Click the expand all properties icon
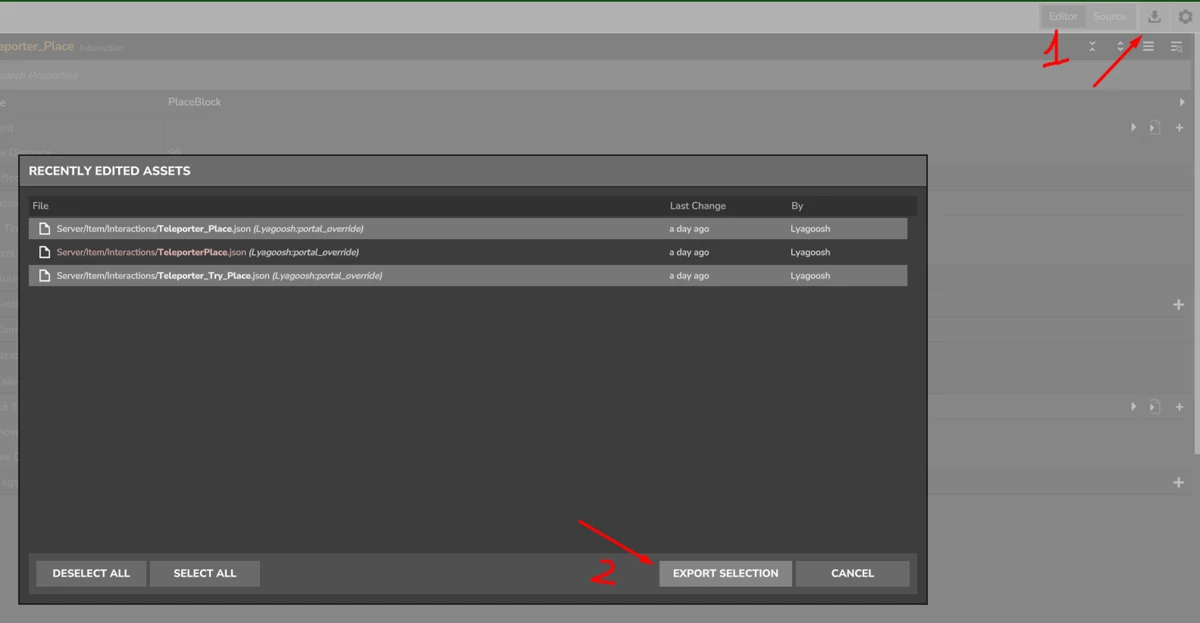This screenshot has height=623, width=1200. click(x=1121, y=47)
